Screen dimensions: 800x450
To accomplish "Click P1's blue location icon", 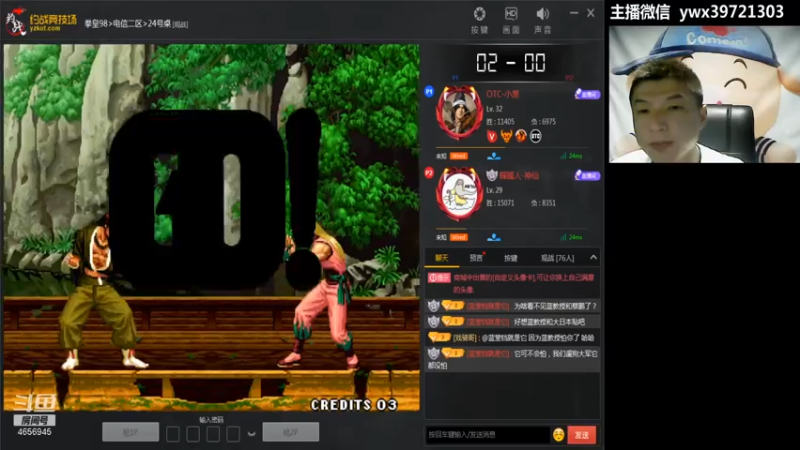I will point(493,156).
